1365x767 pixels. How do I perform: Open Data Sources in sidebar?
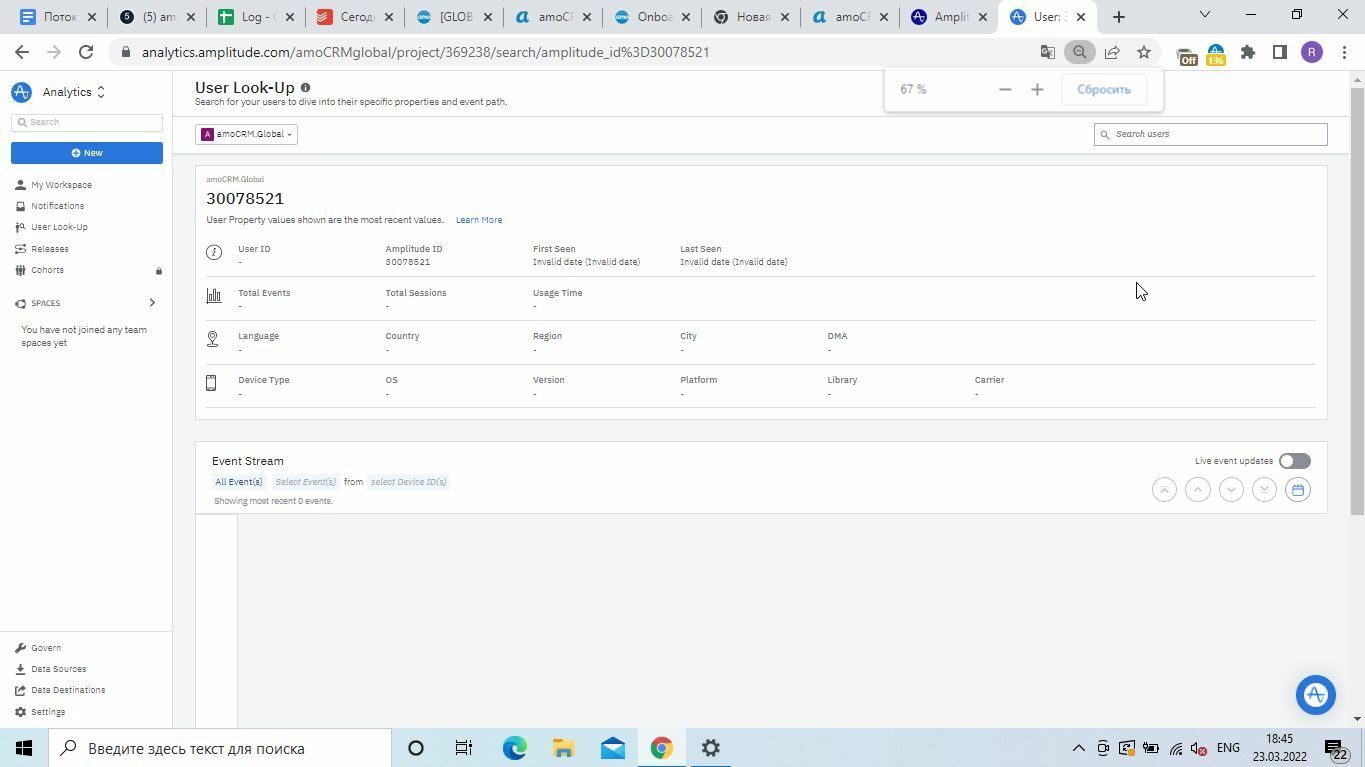coord(58,669)
